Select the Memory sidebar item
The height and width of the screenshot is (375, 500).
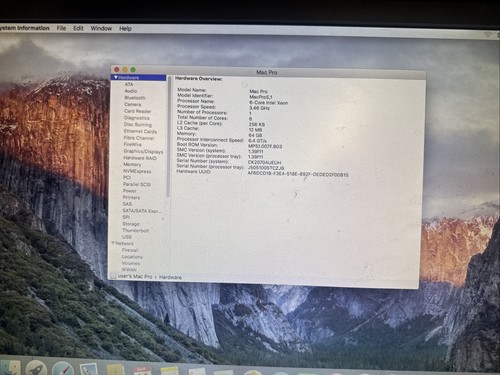(132, 164)
